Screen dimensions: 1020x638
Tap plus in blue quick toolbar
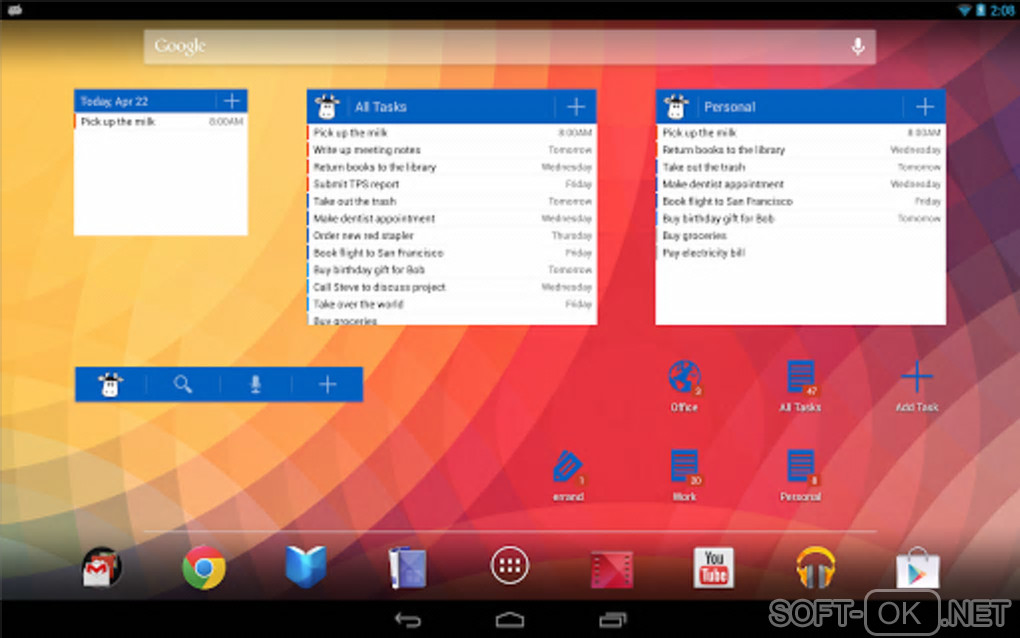click(328, 384)
